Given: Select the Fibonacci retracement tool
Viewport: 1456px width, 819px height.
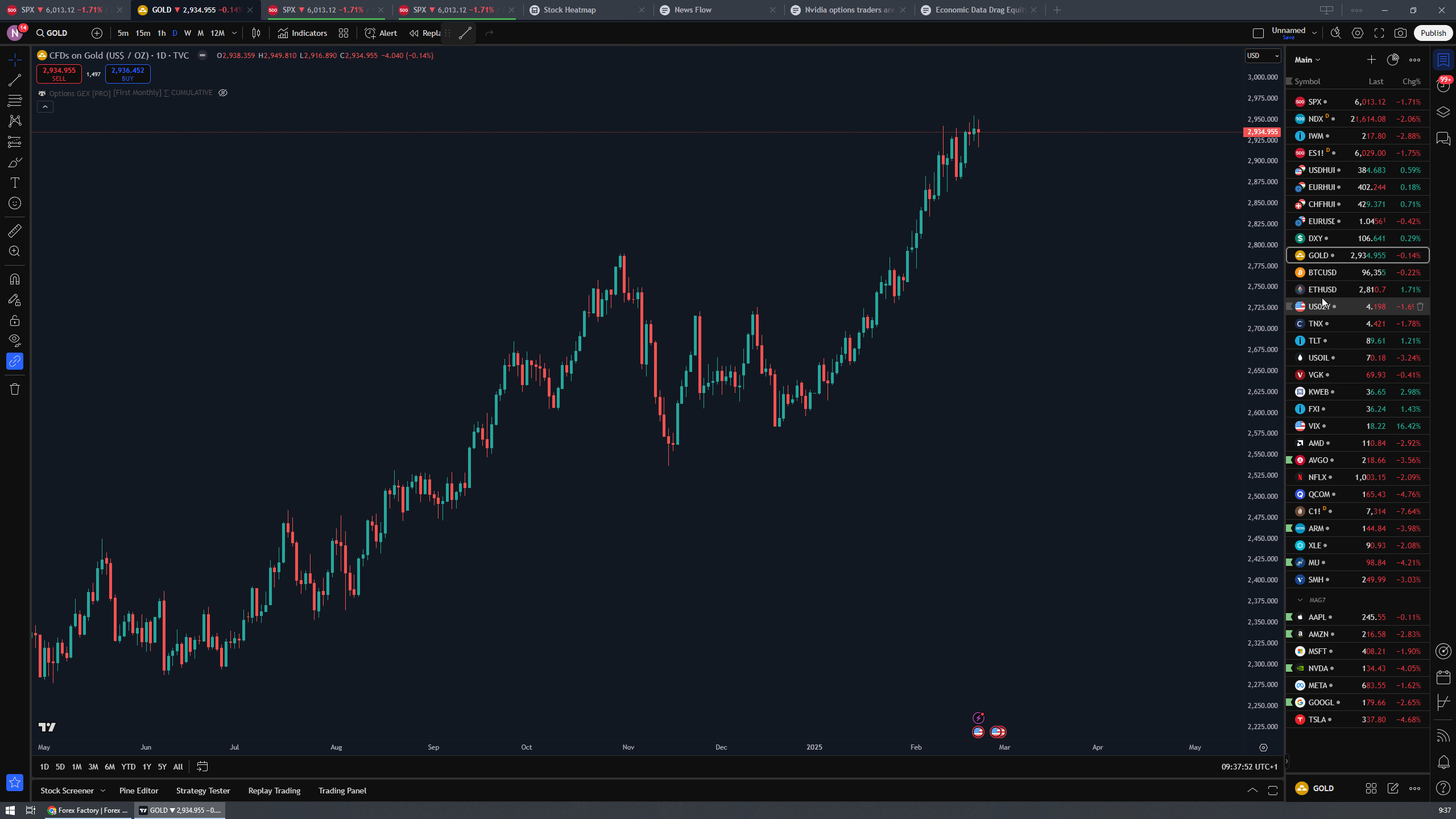Looking at the screenshot, I should coord(15,101).
